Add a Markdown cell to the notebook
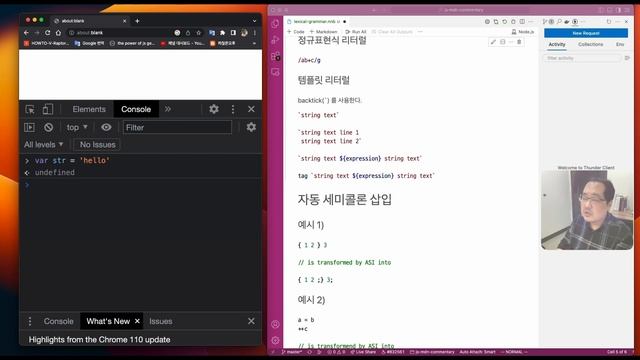Image resolution: width=640 pixels, height=360 pixels. pos(323,31)
